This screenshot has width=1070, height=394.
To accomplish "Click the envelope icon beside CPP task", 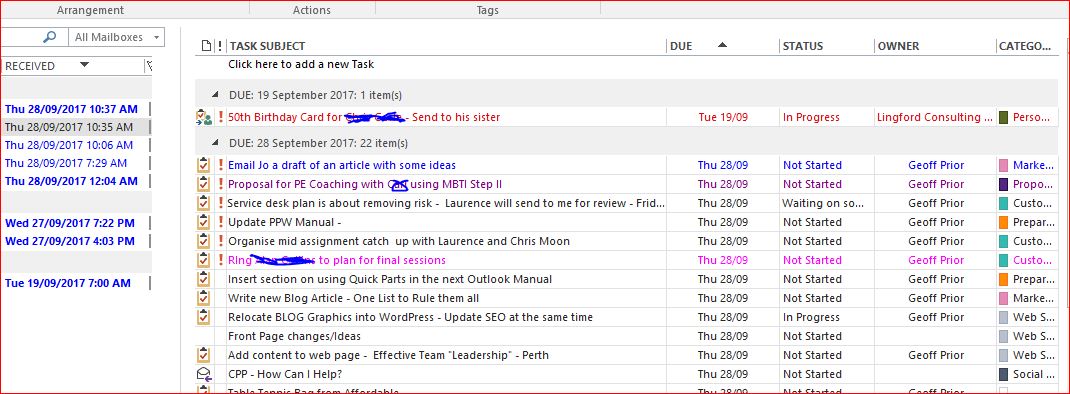I will 203,374.
